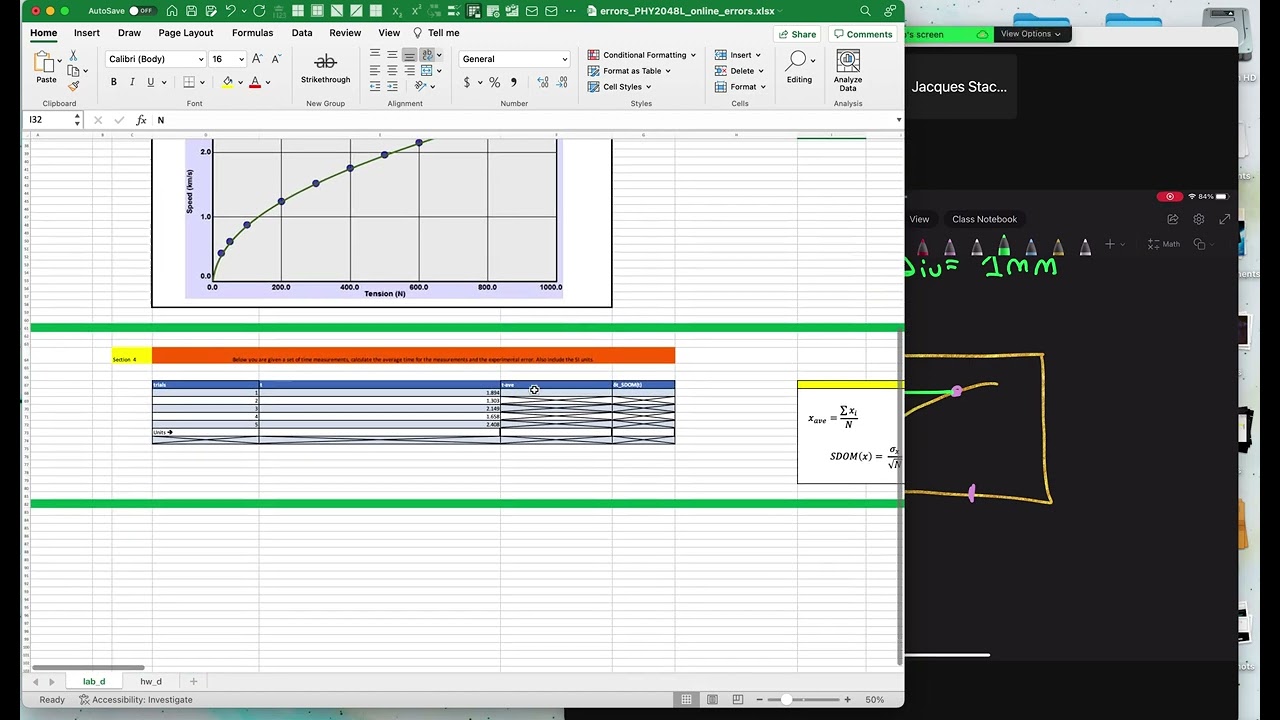1280x720 pixels.
Task: Open the Page Layout ribbon tab
Action: (x=186, y=33)
